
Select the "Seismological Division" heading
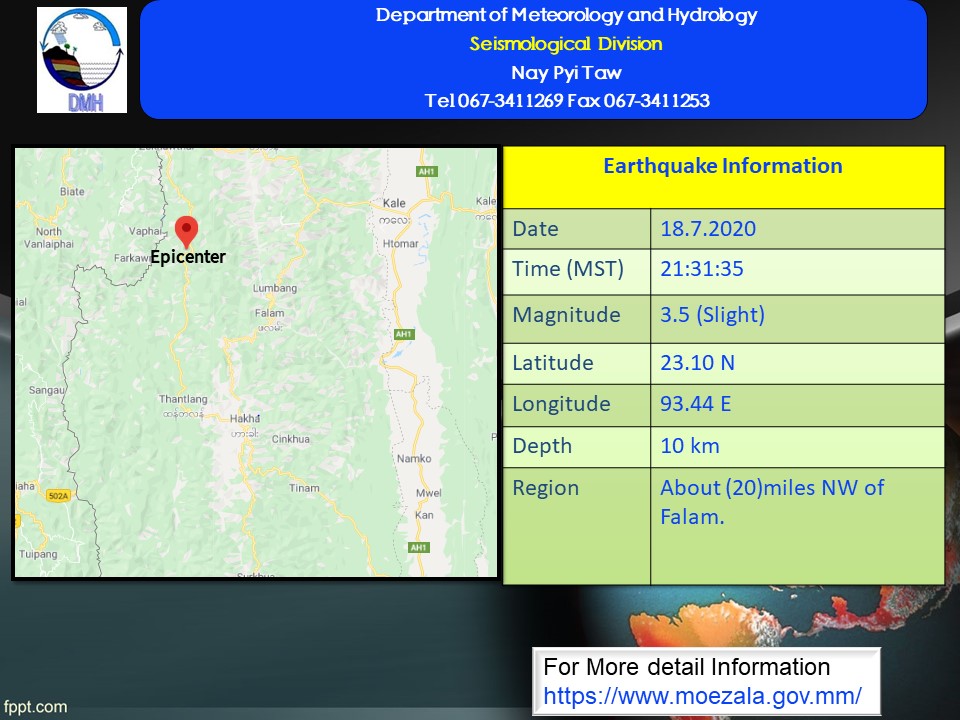tap(566, 44)
